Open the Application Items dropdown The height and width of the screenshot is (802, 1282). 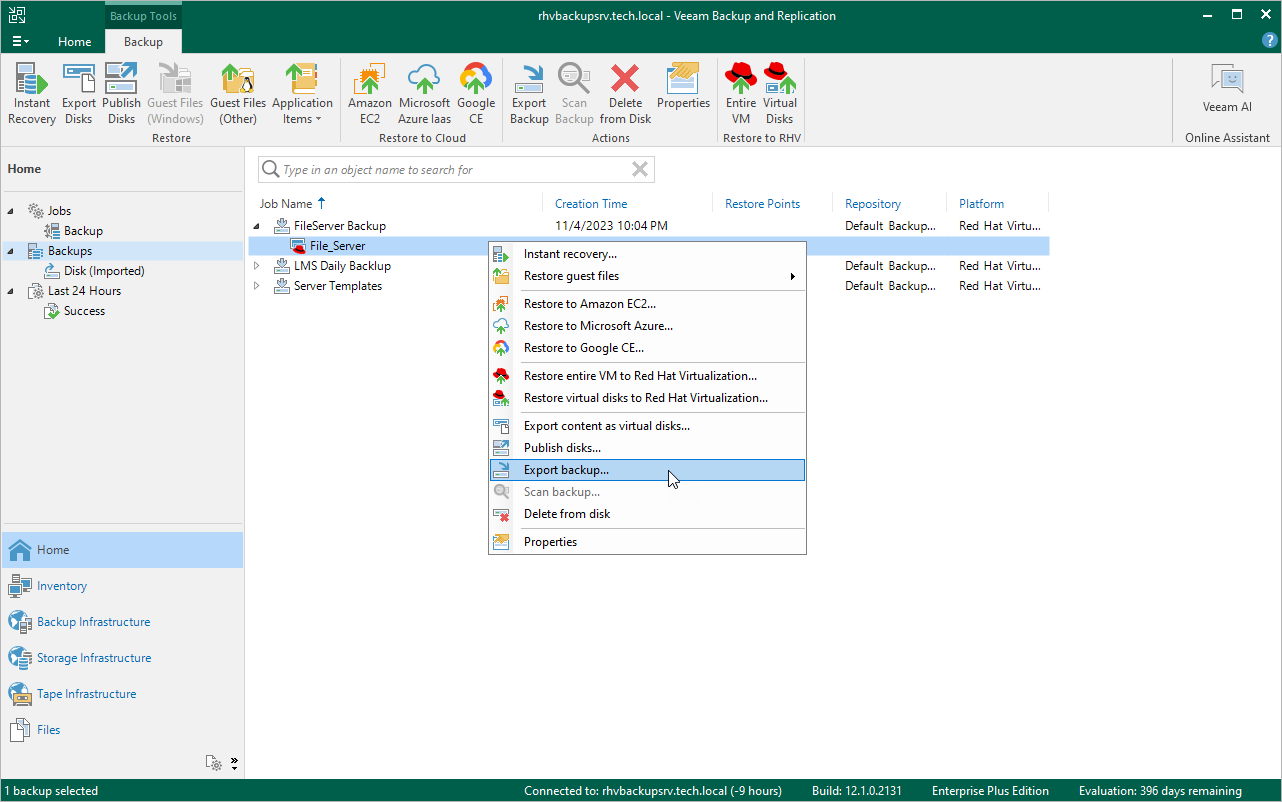coord(302,94)
